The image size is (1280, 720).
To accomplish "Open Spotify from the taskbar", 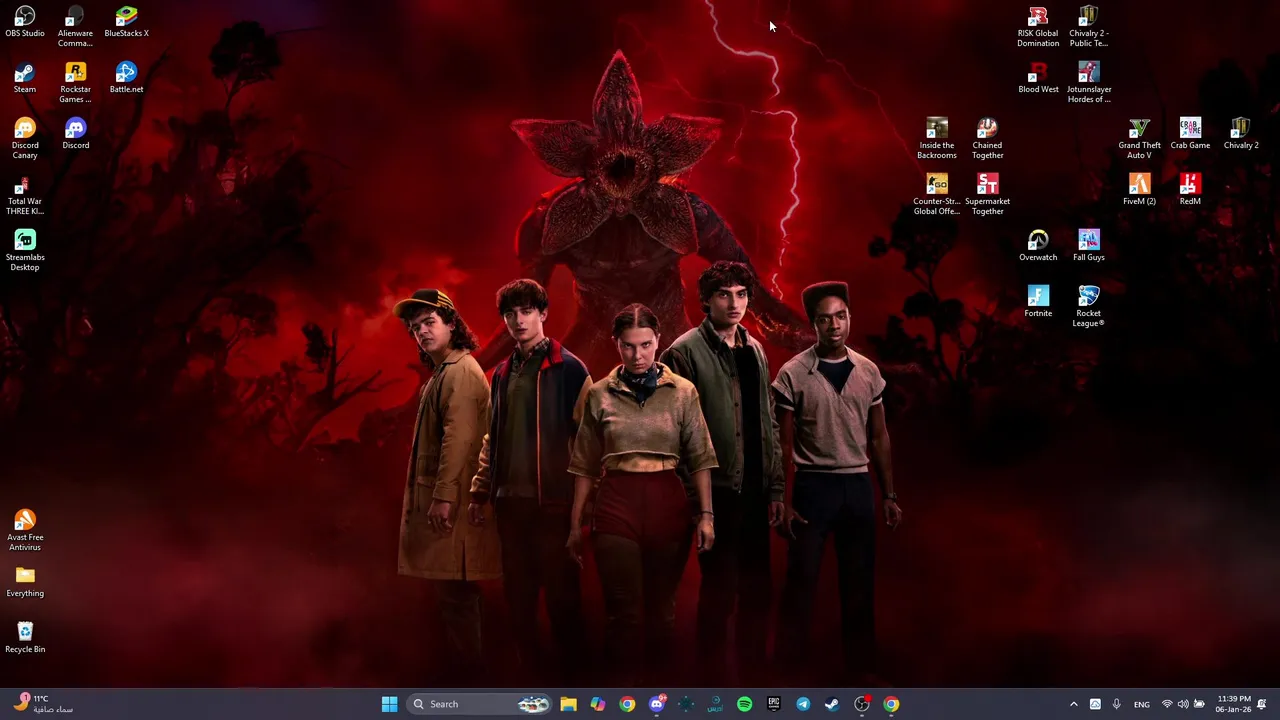I will 744,704.
